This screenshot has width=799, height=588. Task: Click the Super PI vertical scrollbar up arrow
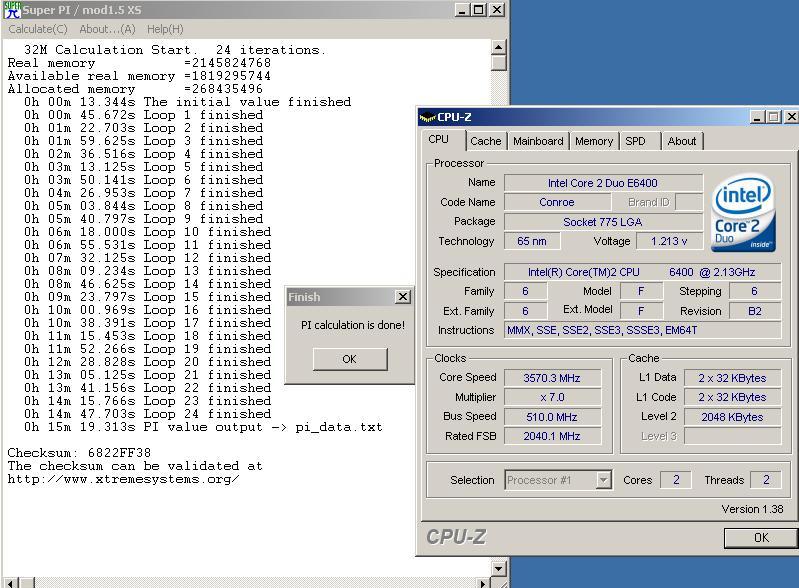tap(498, 47)
